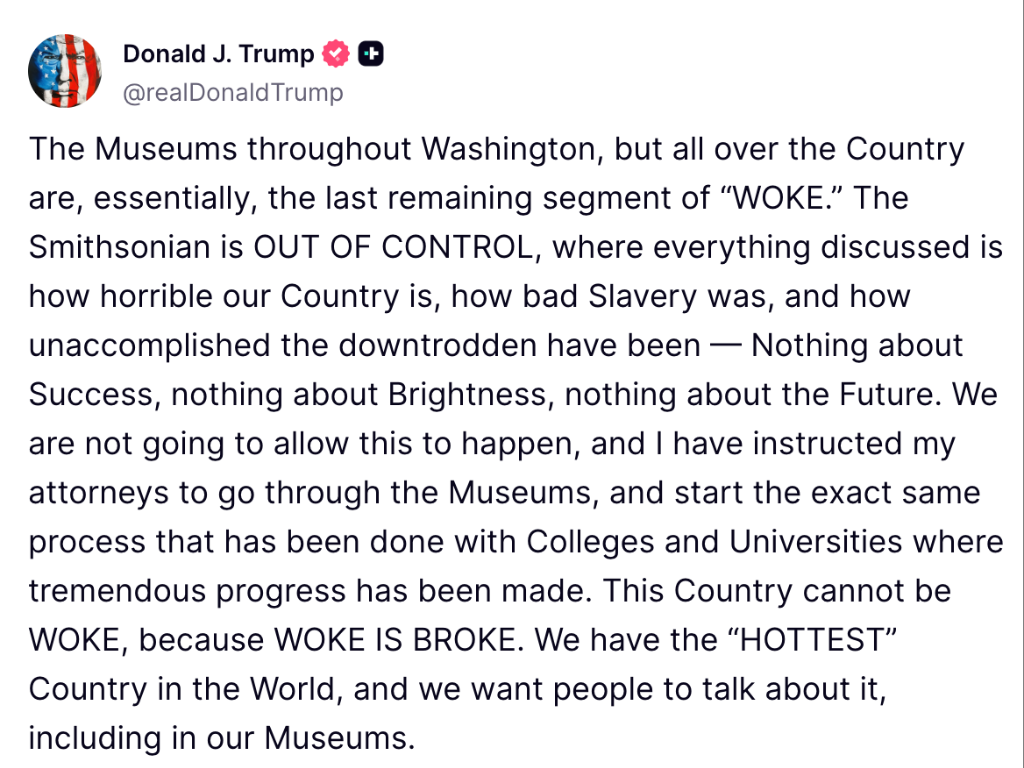The image size is (1024, 768).
Task: Click the word "attorneys" in the post
Action: (99, 493)
